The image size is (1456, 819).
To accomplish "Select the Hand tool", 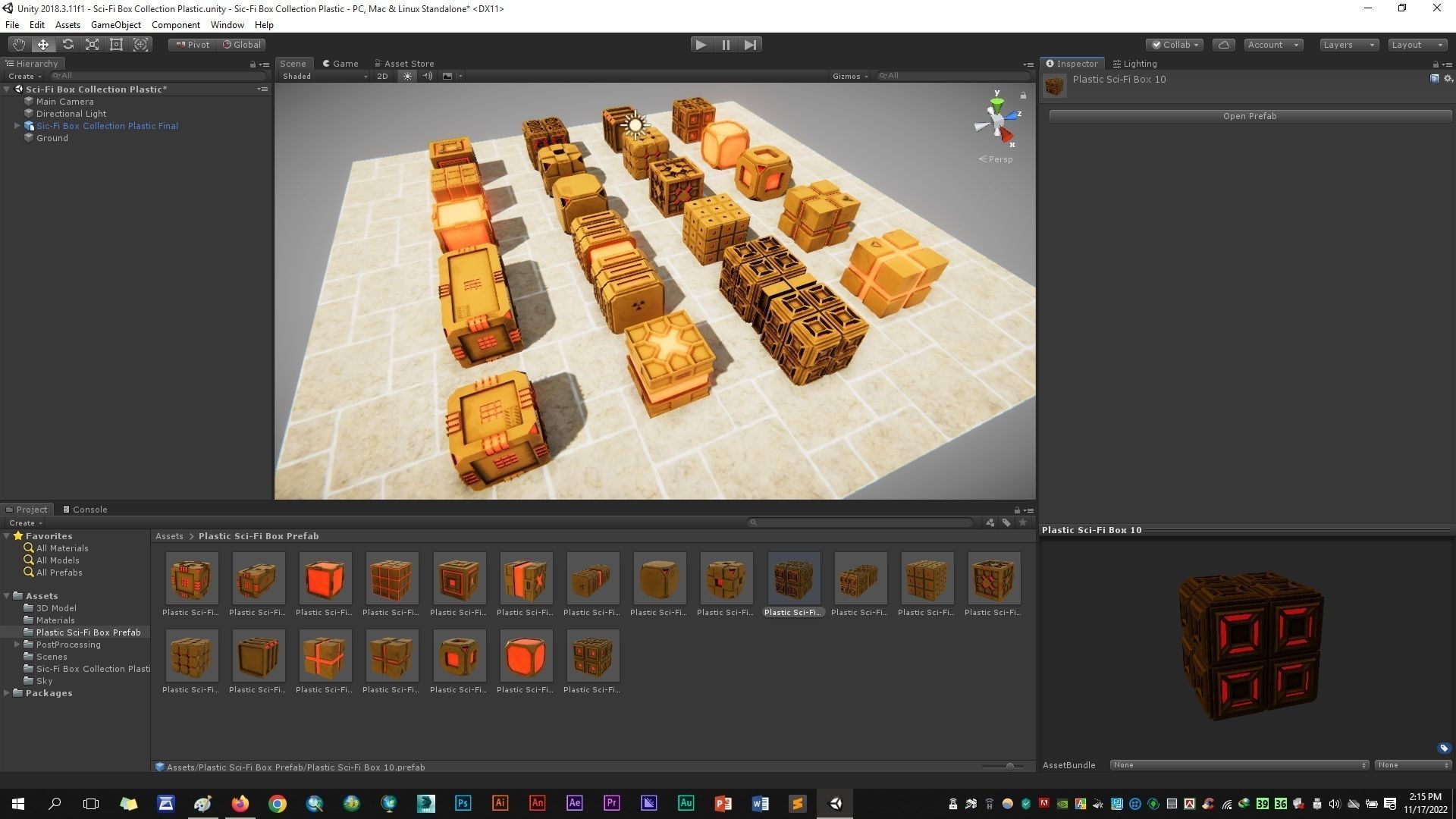I will click(x=18, y=45).
